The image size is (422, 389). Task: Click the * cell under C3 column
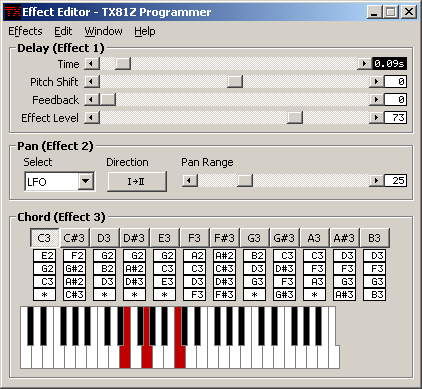click(x=44, y=295)
